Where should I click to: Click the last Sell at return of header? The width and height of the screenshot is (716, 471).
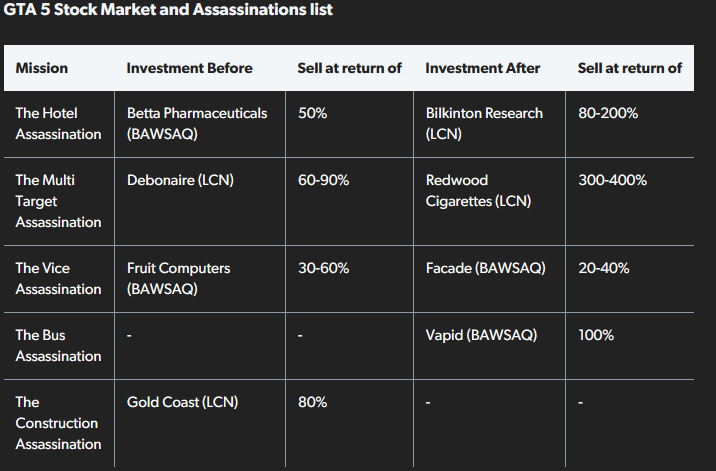point(630,68)
